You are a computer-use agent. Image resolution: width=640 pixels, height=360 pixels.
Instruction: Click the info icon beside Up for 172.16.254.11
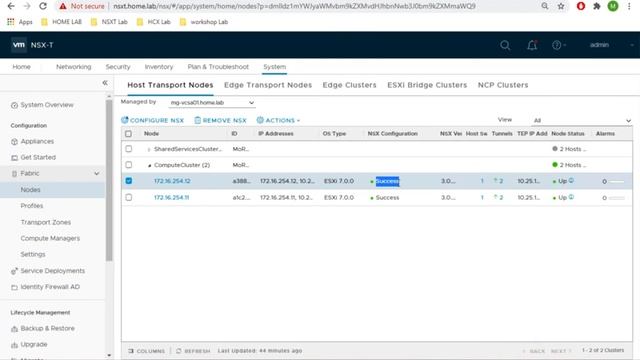point(571,197)
